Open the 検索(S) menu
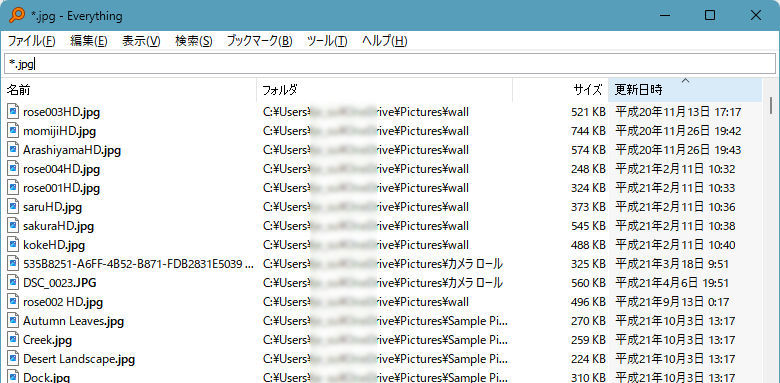This screenshot has height=383, width=780. click(194, 41)
